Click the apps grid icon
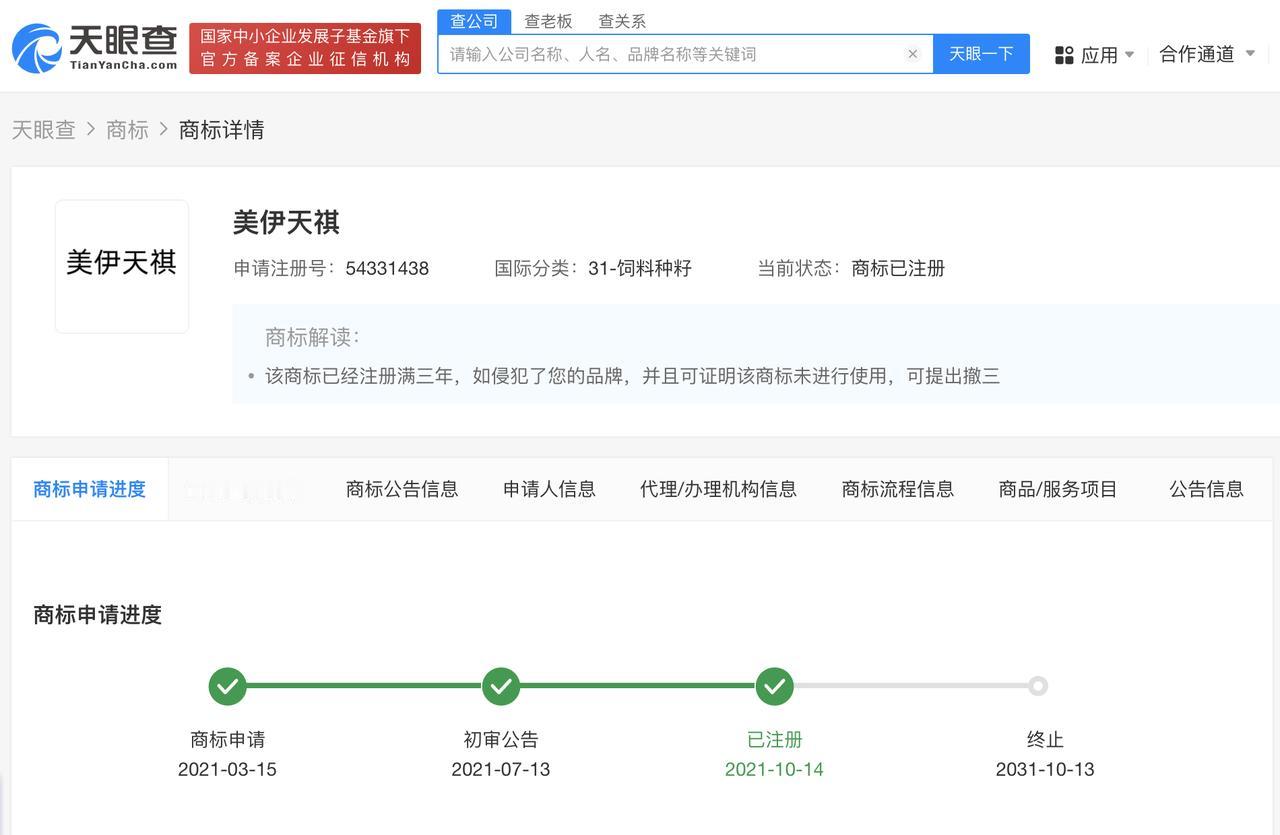 pyautogui.click(x=1064, y=55)
